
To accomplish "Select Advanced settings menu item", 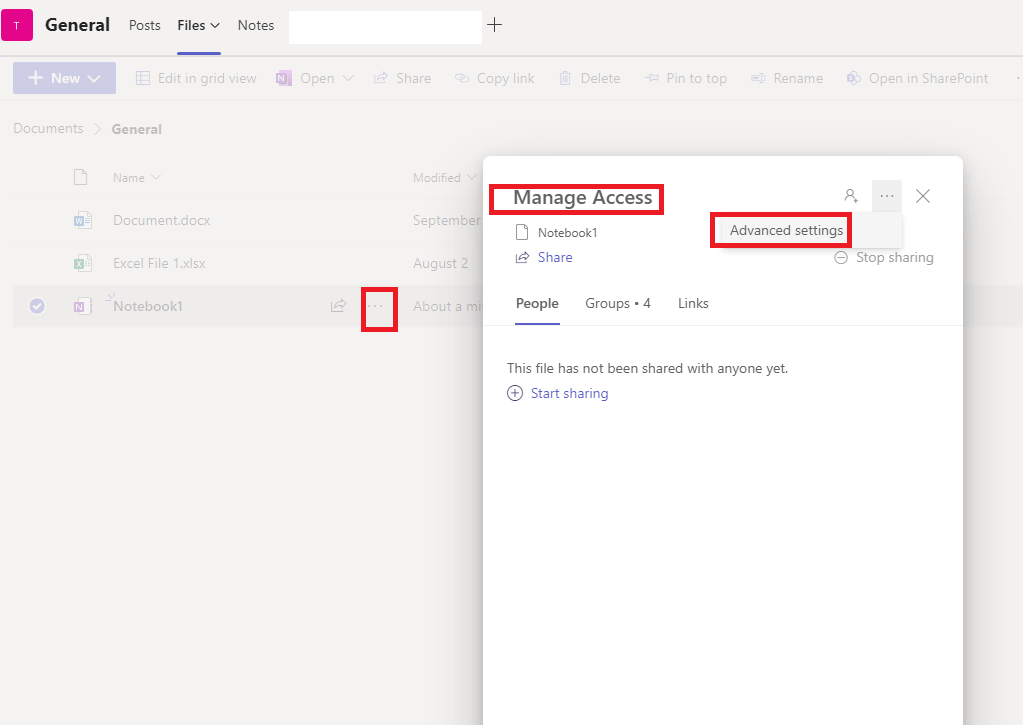I will tap(786, 230).
